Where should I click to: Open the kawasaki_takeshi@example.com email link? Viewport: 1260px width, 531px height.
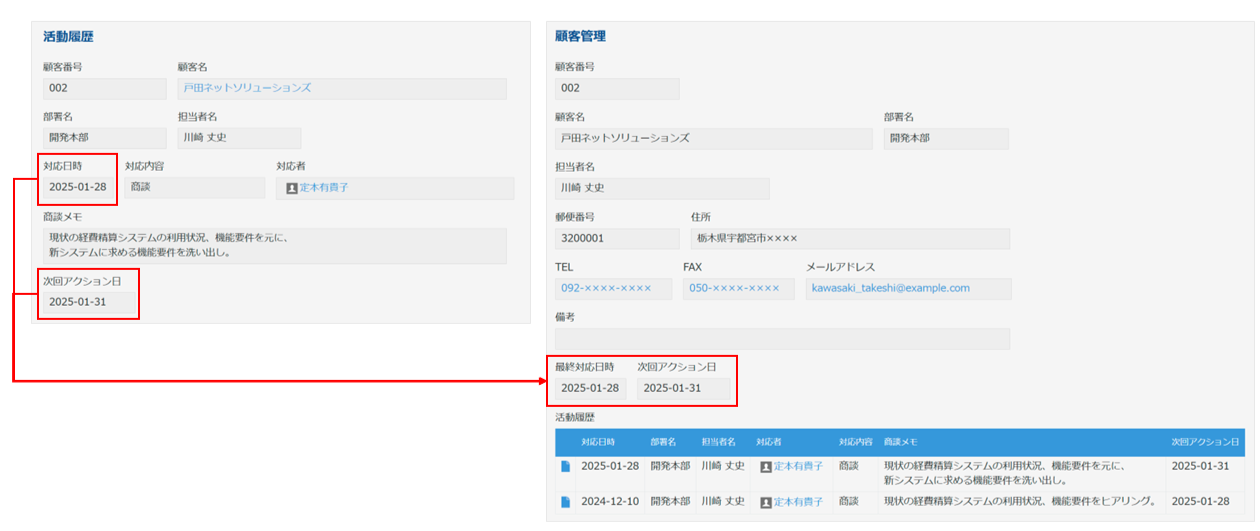[891, 288]
